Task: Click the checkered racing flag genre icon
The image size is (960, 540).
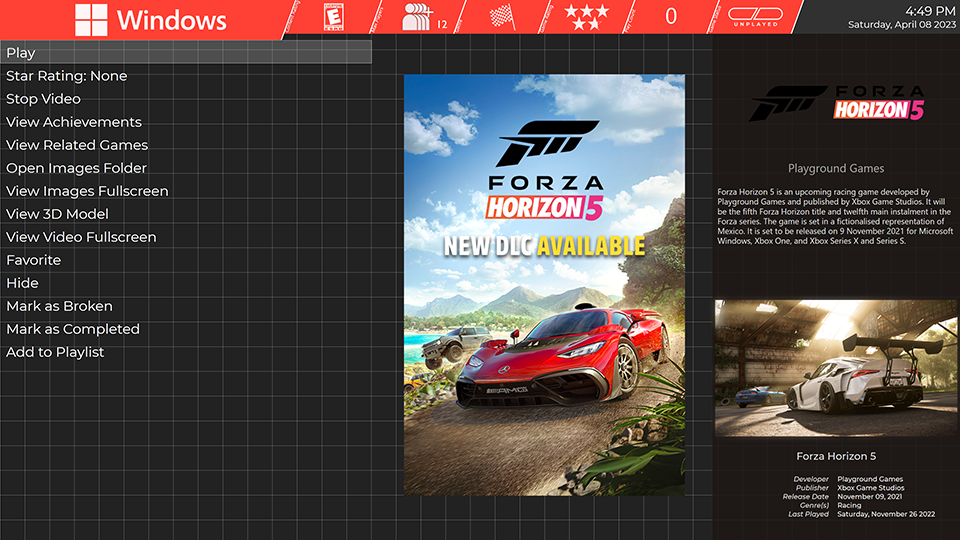Action: (503, 17)
